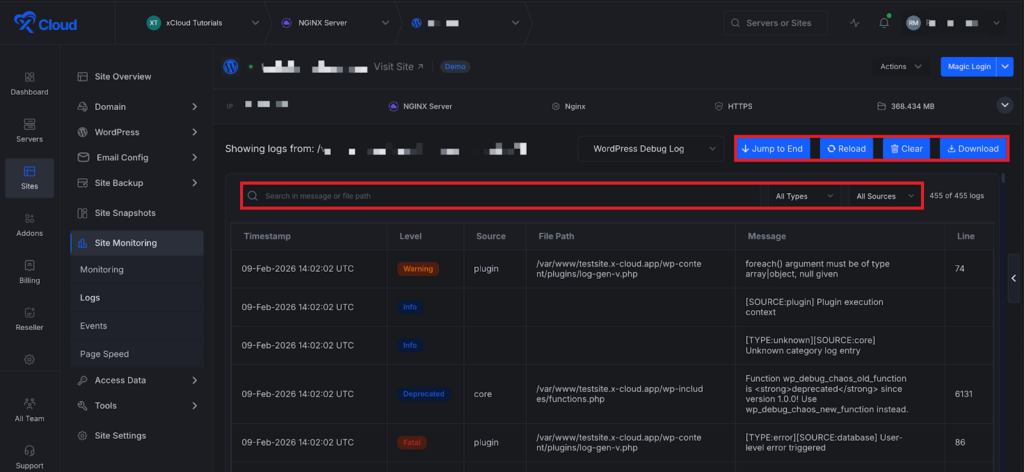Follow the Visit Site link
This screenshot has height=472, width=1024.
click(398, 67)
